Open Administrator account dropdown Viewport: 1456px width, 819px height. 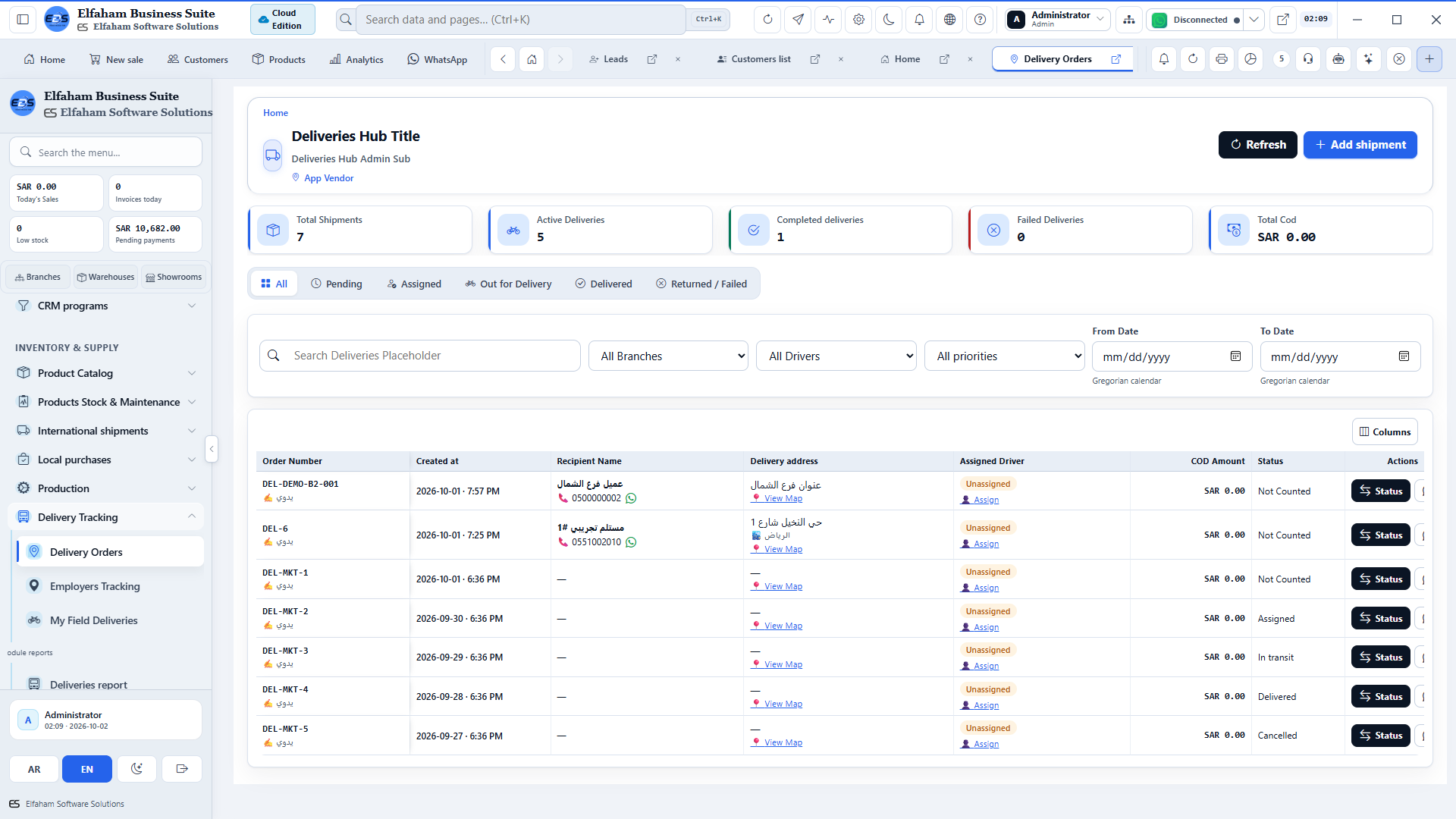click(1058, 20)
